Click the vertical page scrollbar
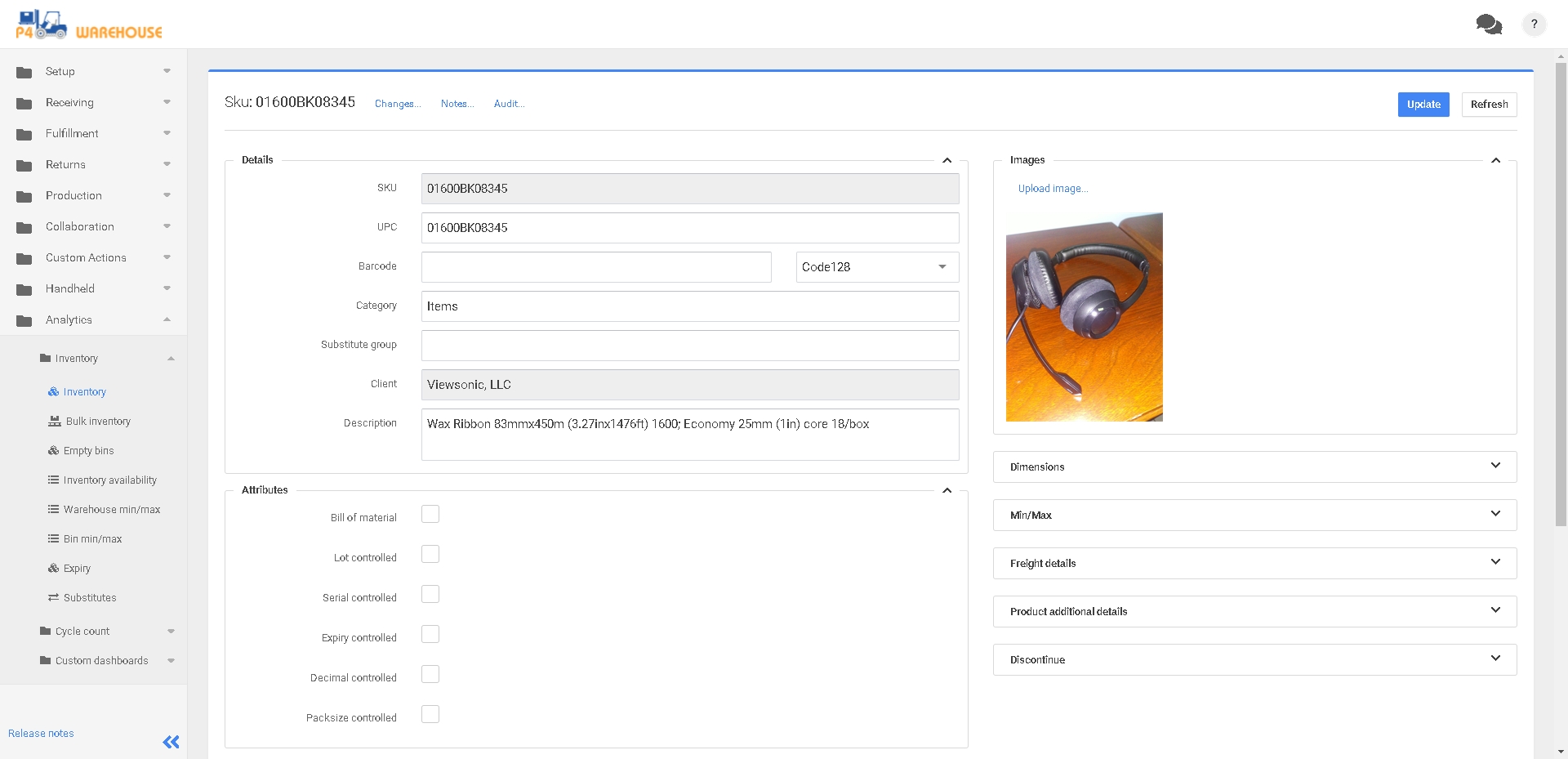This screenshot has width=1568, height=759. [1561, 294]
